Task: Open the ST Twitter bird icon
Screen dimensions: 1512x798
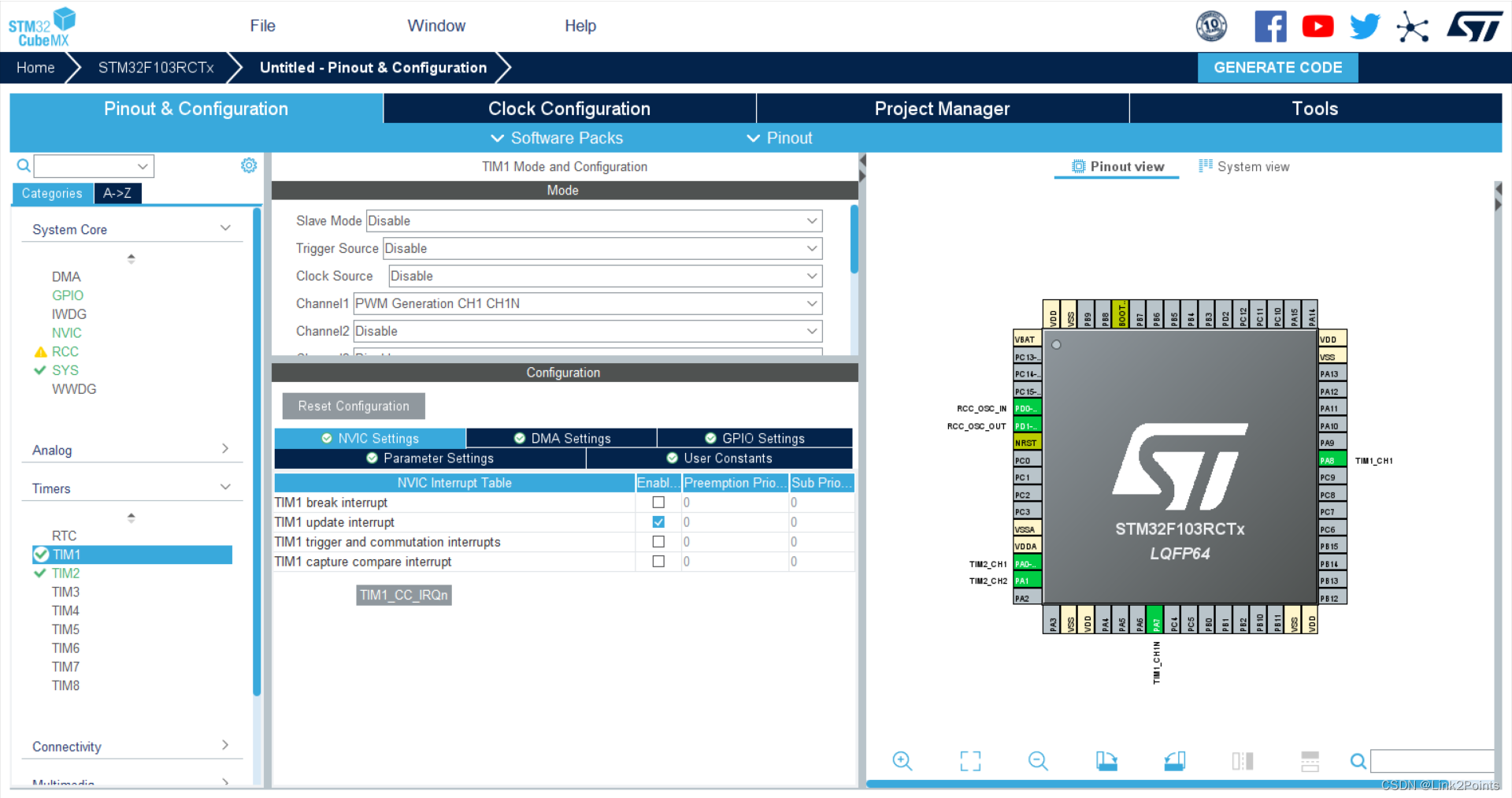Action: 1365,27
